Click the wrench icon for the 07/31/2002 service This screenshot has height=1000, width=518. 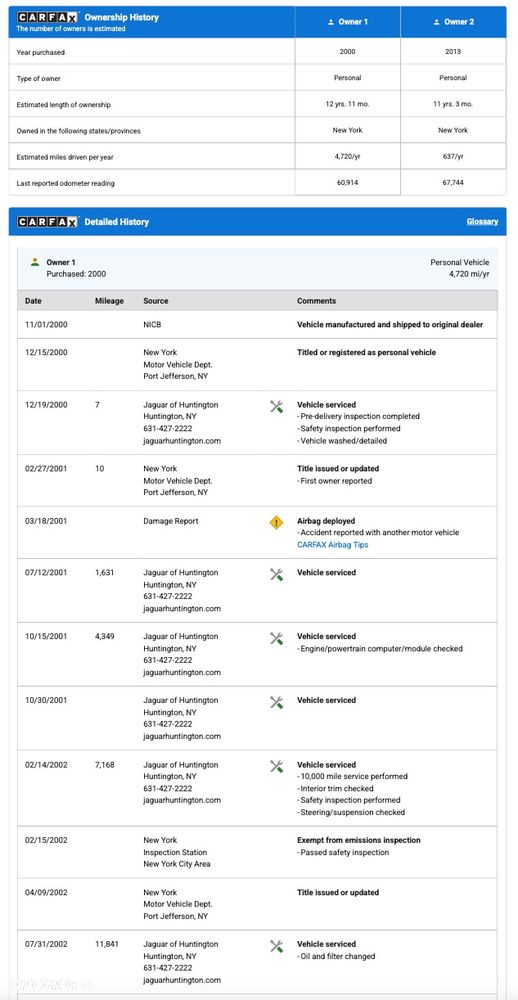276,946
